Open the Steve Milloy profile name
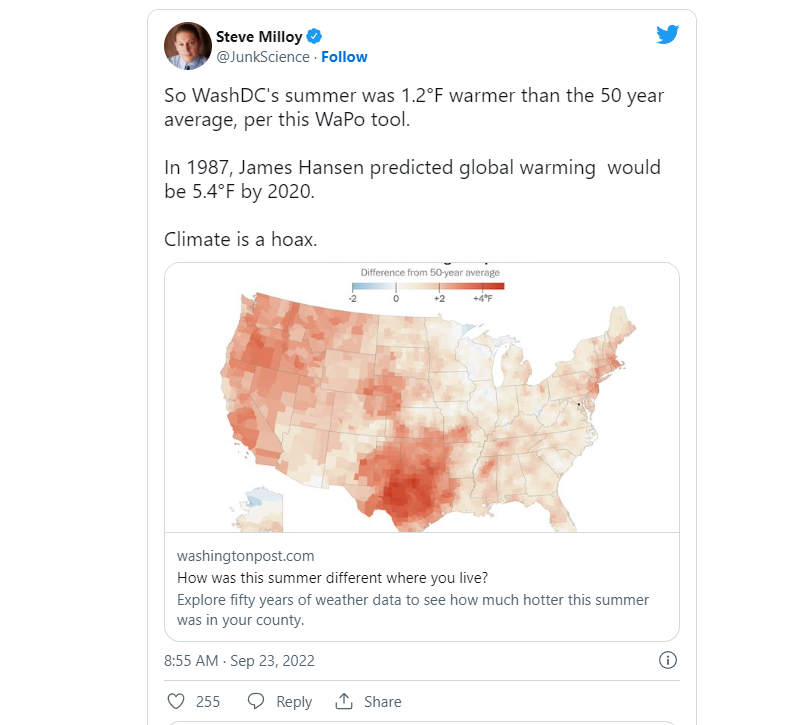 (258, 37)
